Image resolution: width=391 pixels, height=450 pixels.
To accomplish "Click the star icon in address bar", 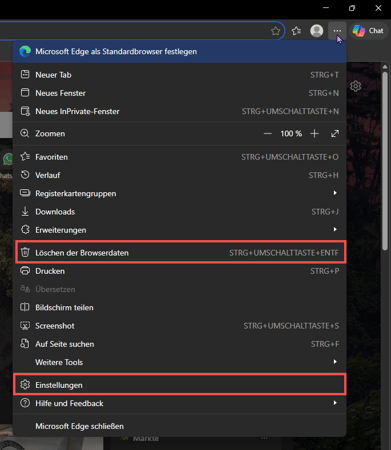I will 275,31.
